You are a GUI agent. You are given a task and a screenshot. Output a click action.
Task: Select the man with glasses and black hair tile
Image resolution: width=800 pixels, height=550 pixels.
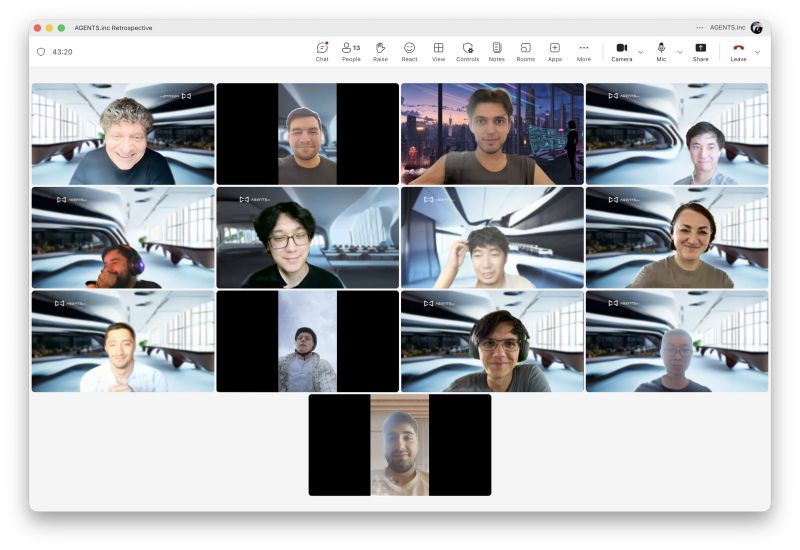pyautogui.click(x=308, y=237)
